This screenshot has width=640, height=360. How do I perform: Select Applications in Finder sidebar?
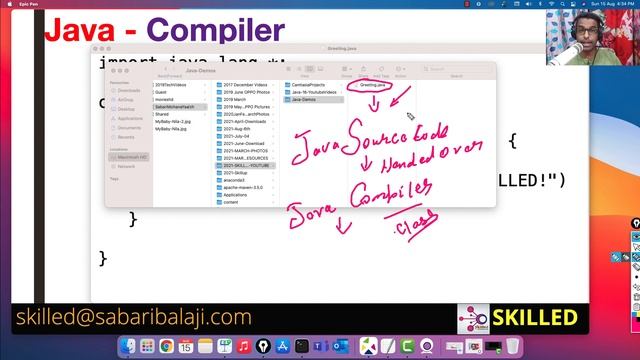pyautogui.click(x=130, y=118)
